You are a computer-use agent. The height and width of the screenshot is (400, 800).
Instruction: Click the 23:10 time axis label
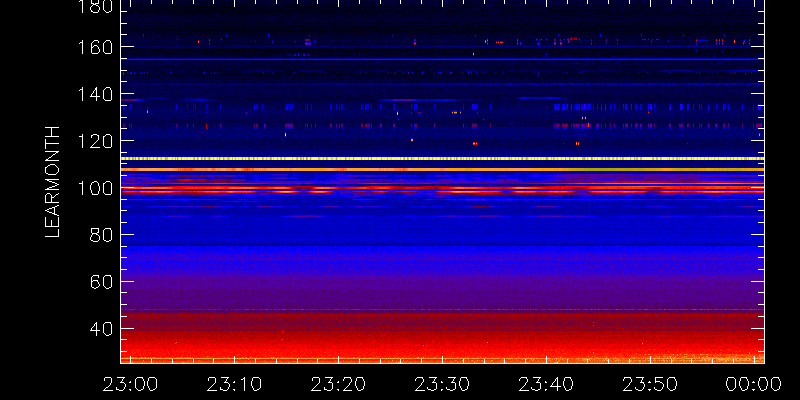[234, 384]
